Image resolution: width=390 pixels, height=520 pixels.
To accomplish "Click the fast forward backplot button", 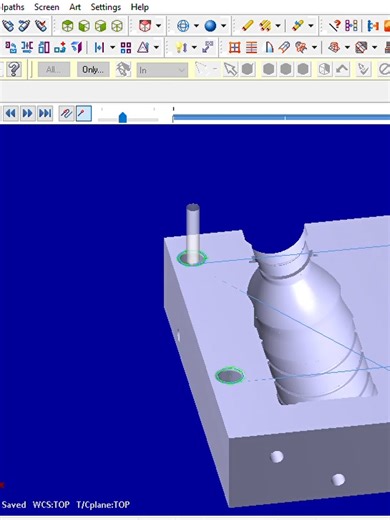I will click(27, 114).
